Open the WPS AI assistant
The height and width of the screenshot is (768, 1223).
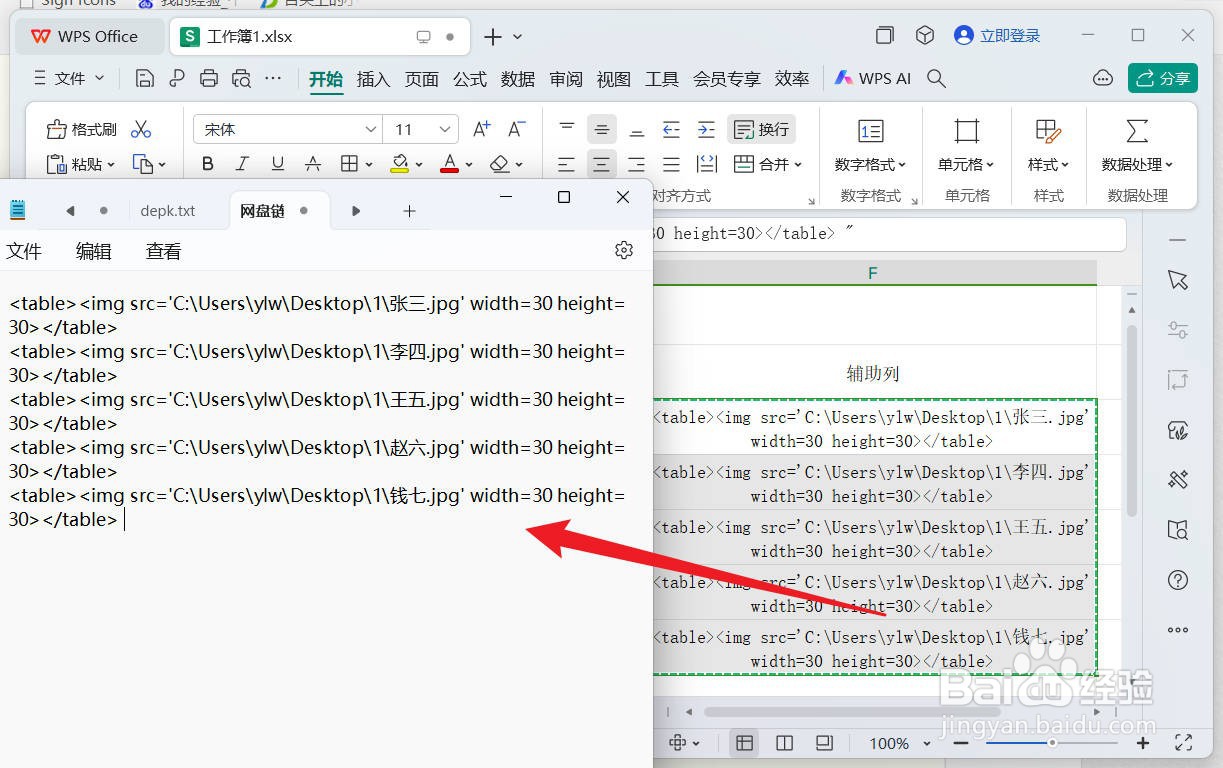pos(873,78)
